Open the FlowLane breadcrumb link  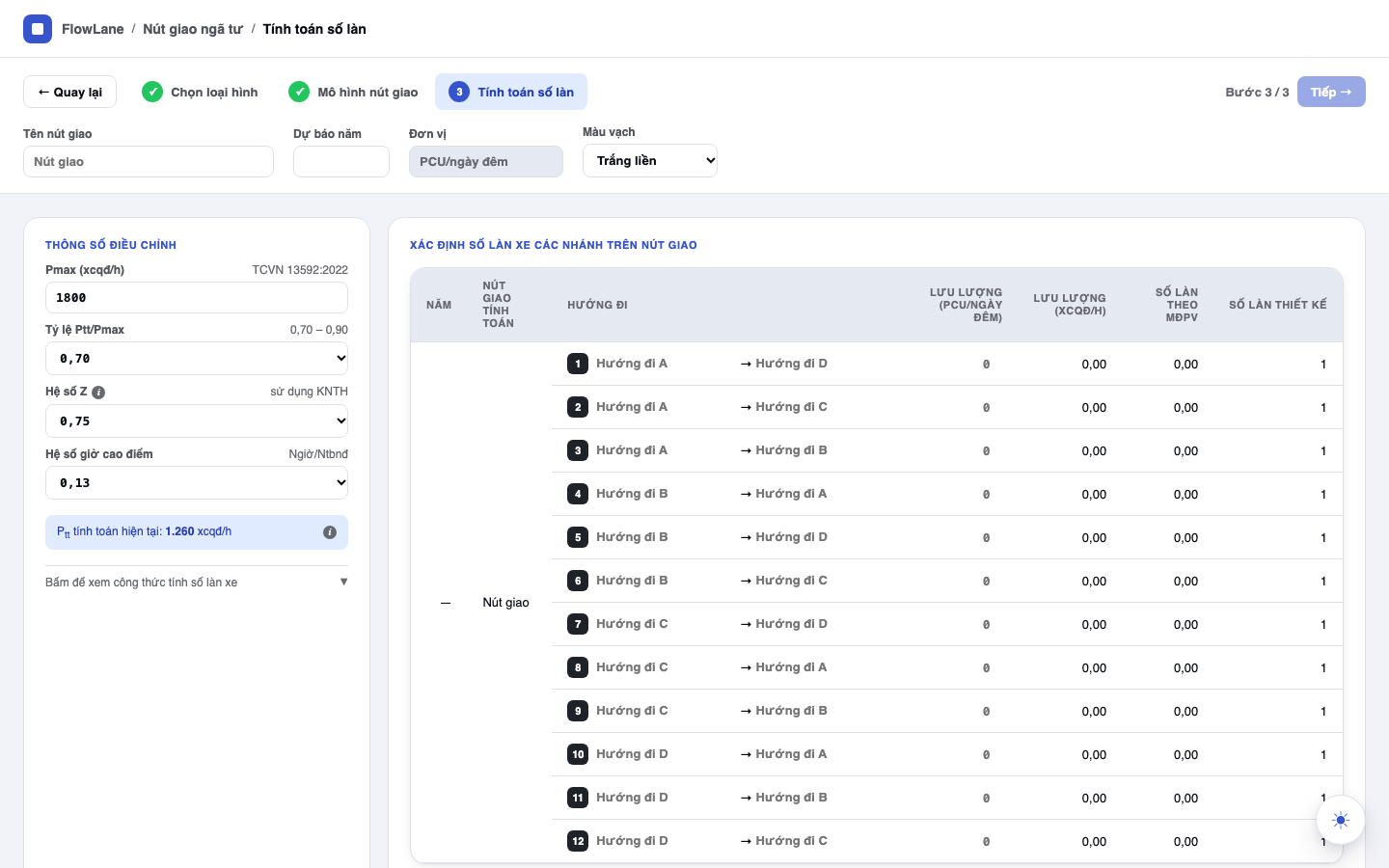pos(93,29)
